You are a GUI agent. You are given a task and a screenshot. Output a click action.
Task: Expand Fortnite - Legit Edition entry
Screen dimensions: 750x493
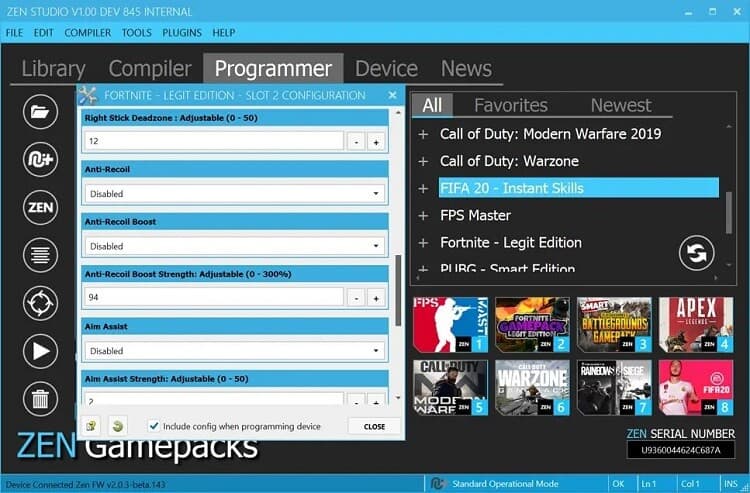tap(423, 243)
